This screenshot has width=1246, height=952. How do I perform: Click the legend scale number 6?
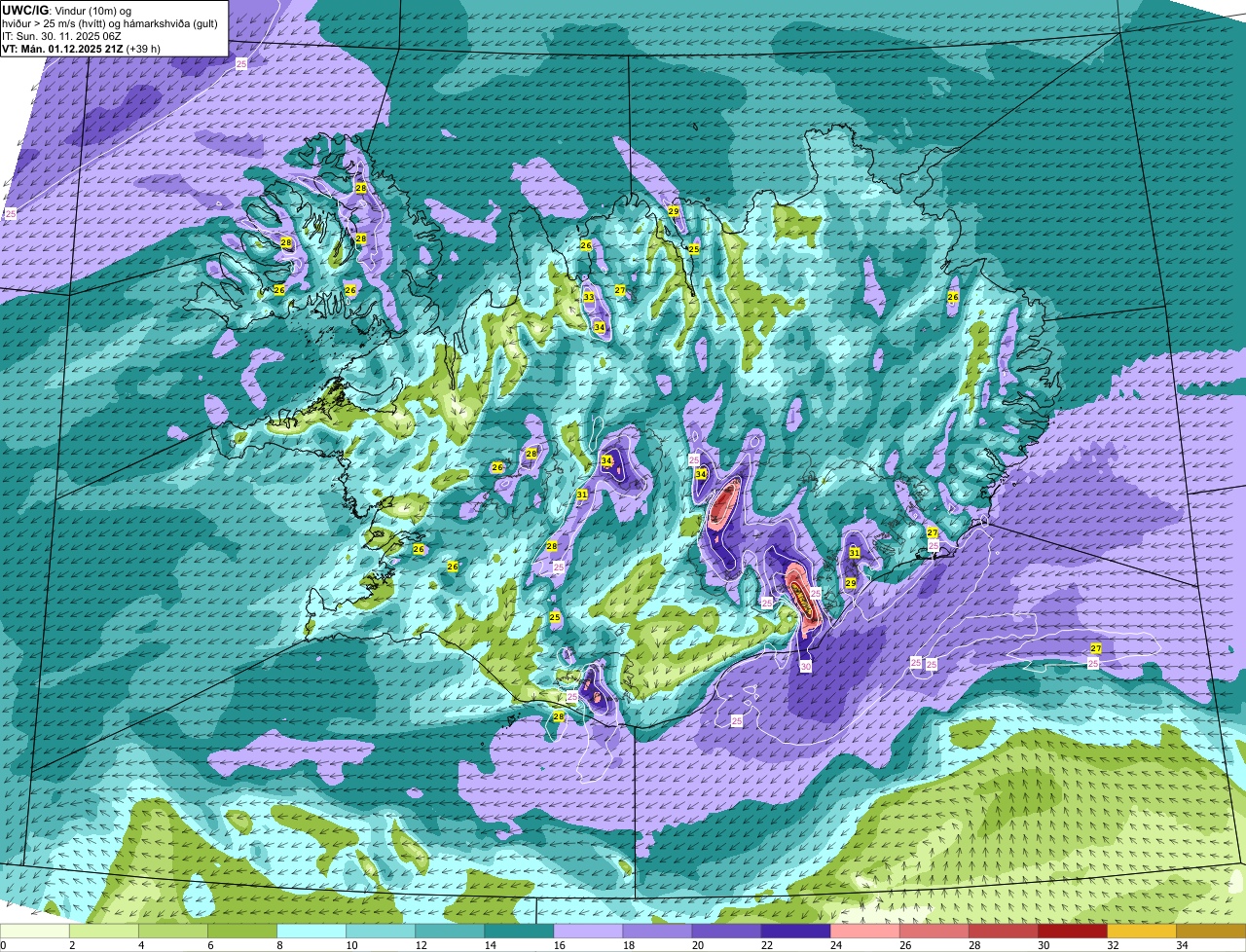(210, 945)
